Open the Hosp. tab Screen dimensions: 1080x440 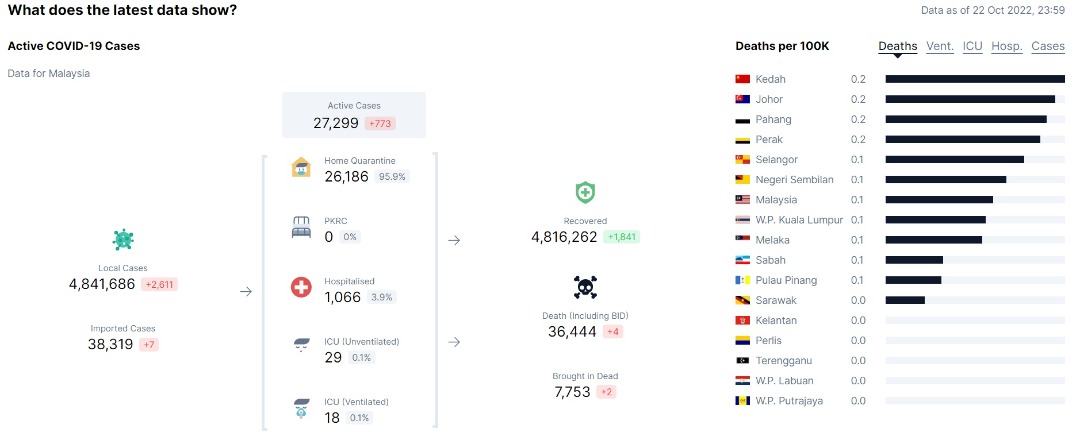1007,46
